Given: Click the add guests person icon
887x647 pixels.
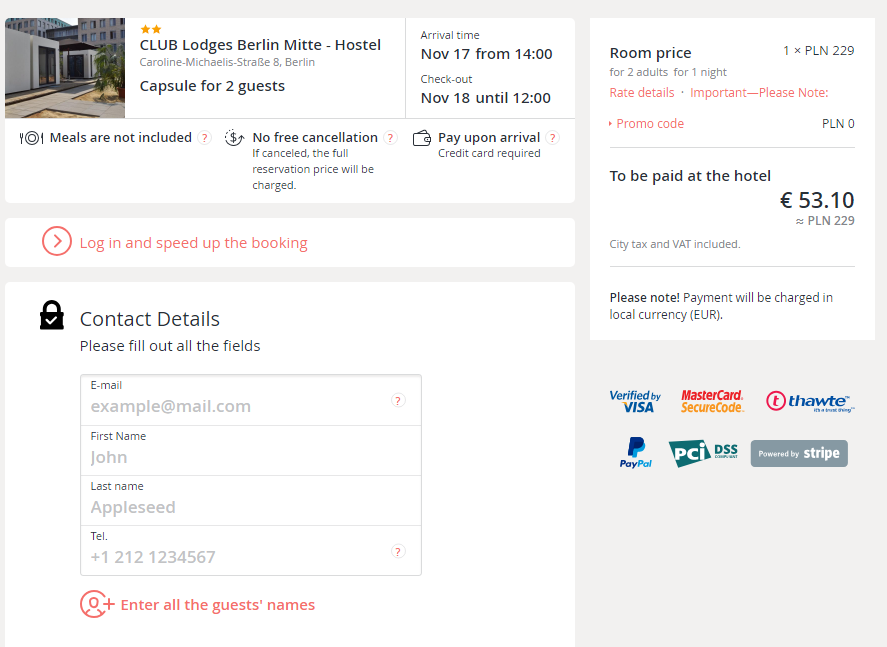Looking at the screenshot, I should pyautogui.click(x=95, y=604).
